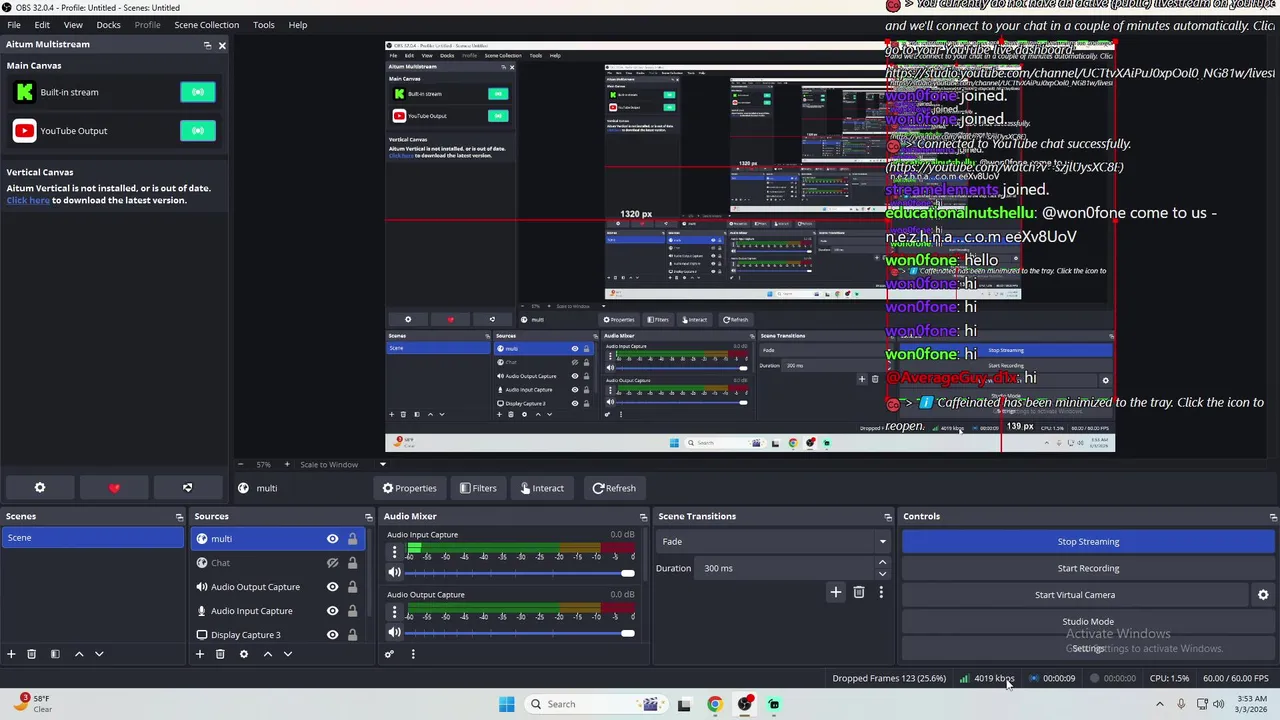
Task: Hide the Audio Input Capture source
Action: 333,611
